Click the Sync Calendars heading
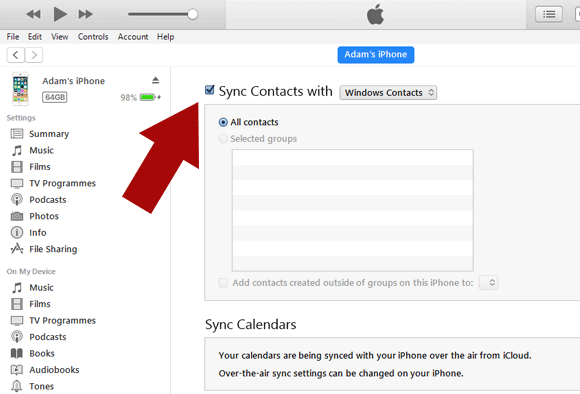580x394 pixels. 250,324
